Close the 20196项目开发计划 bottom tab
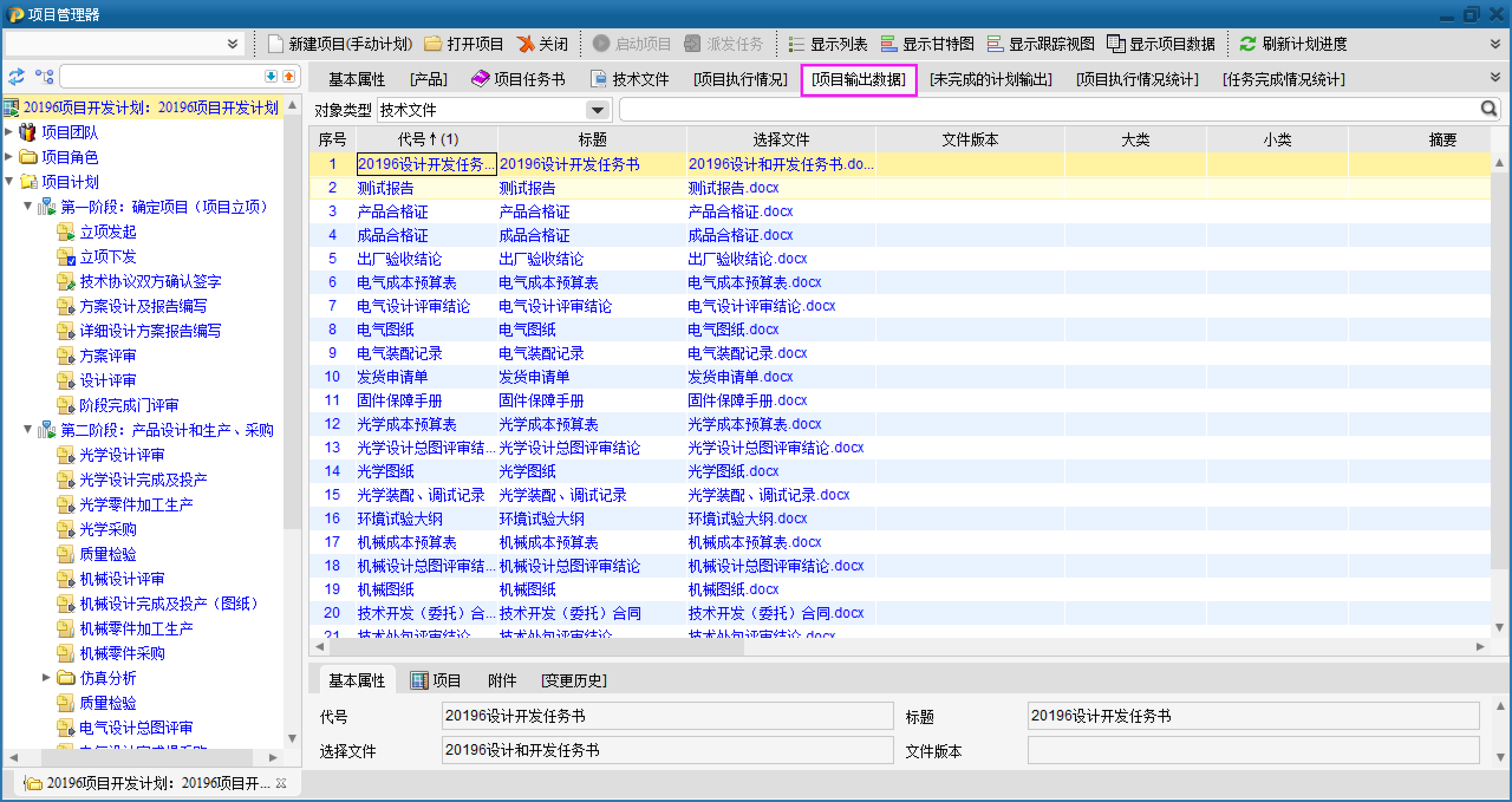The image size is (1512, 802). coord(281,783)
